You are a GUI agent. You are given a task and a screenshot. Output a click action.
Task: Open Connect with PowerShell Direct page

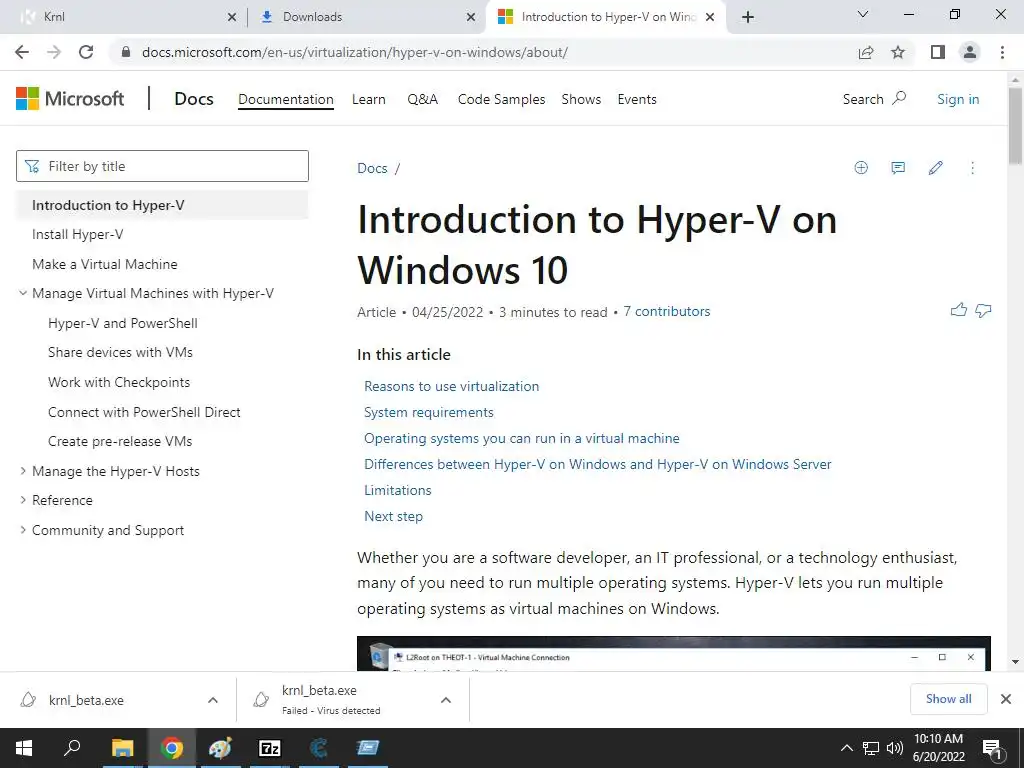pos(144,412)
